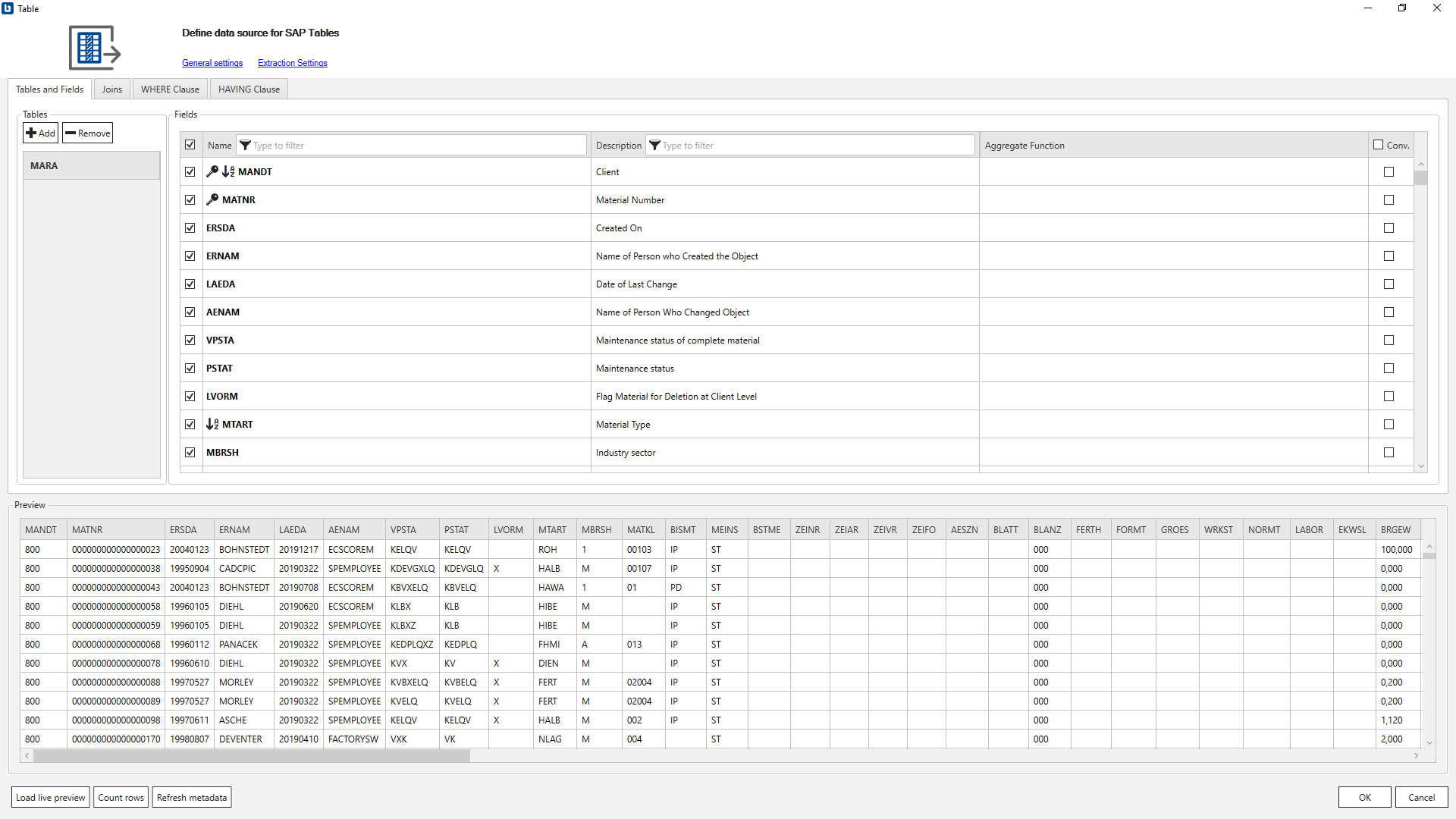Viewport: 1456px width, 819px height.
Task: Click the filter funnel in the Name column
Action: (245, 145)
